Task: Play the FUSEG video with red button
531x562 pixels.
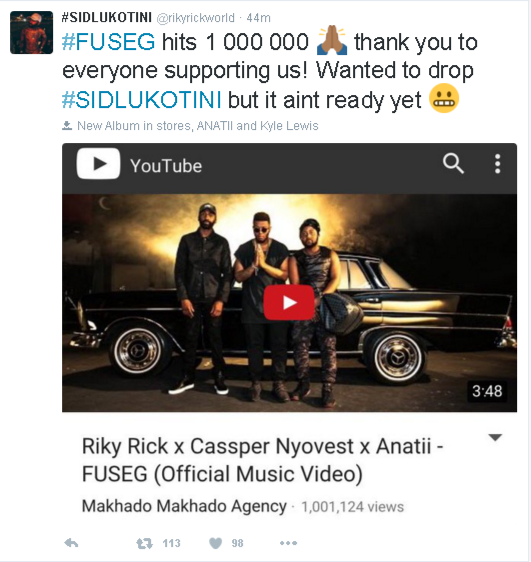Action: click(x=289, y=303)
